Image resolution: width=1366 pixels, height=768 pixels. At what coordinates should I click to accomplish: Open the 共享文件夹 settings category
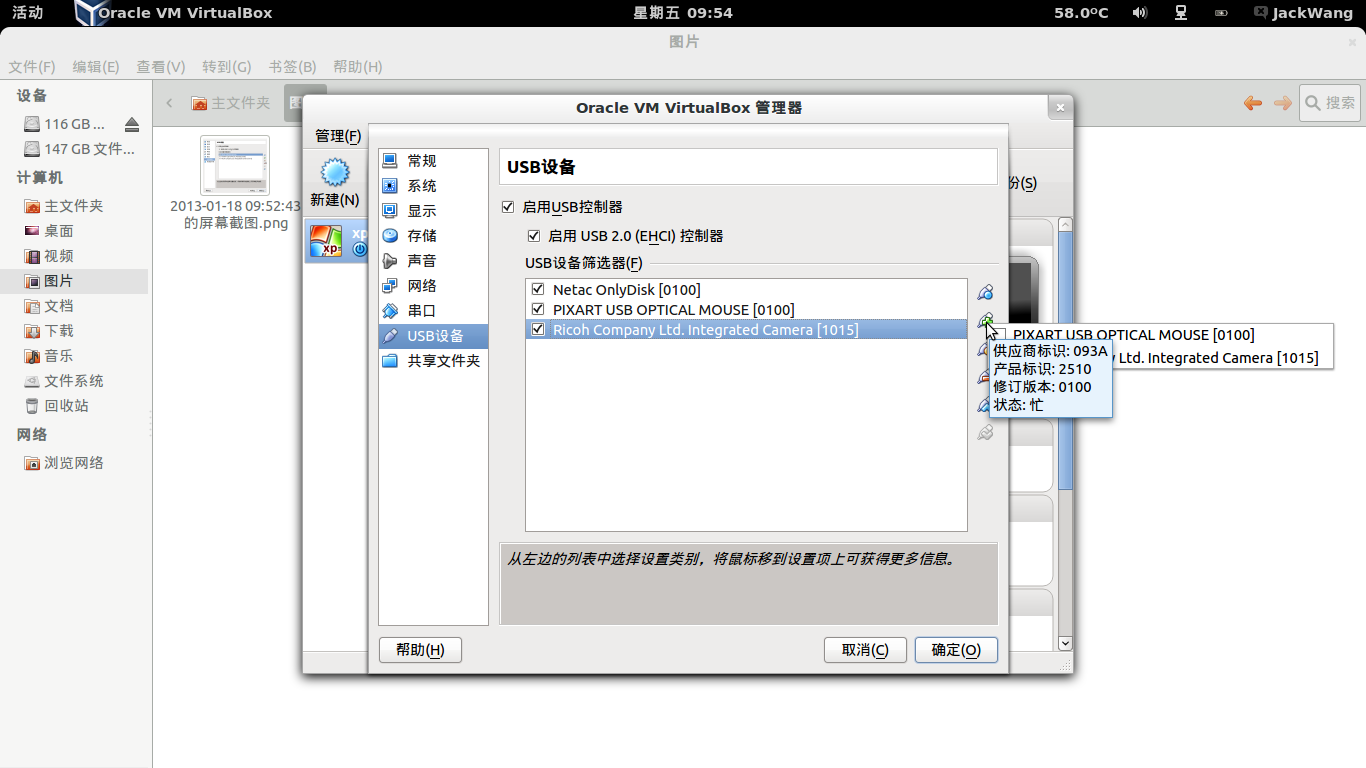pos(433,361)
